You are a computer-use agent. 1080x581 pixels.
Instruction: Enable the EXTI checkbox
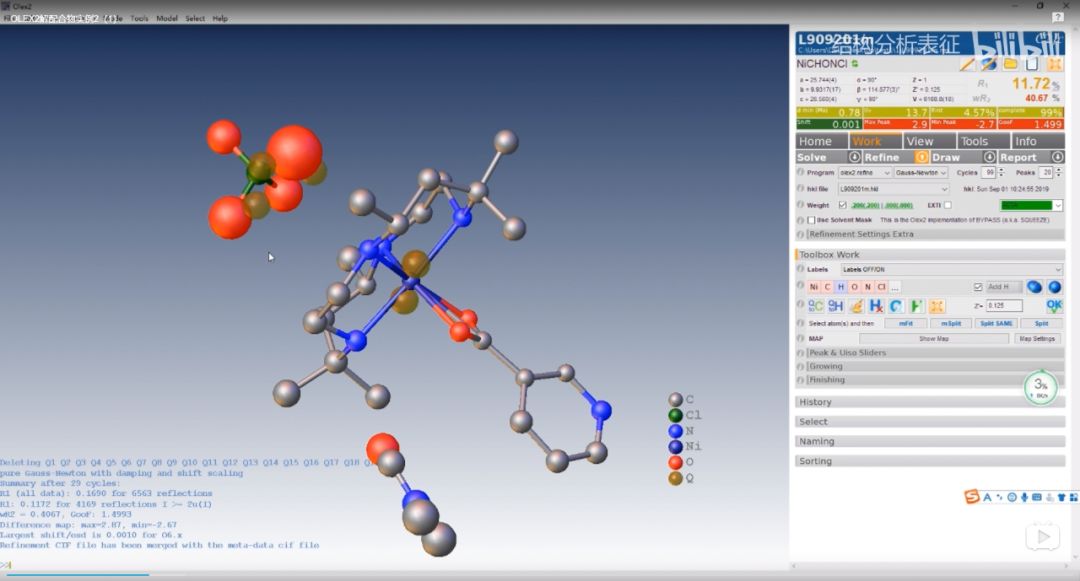pos(948,205)
